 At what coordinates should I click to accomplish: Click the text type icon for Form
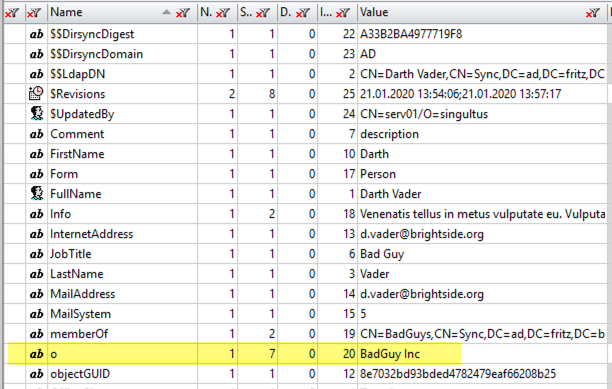click(x=36, y=174)
